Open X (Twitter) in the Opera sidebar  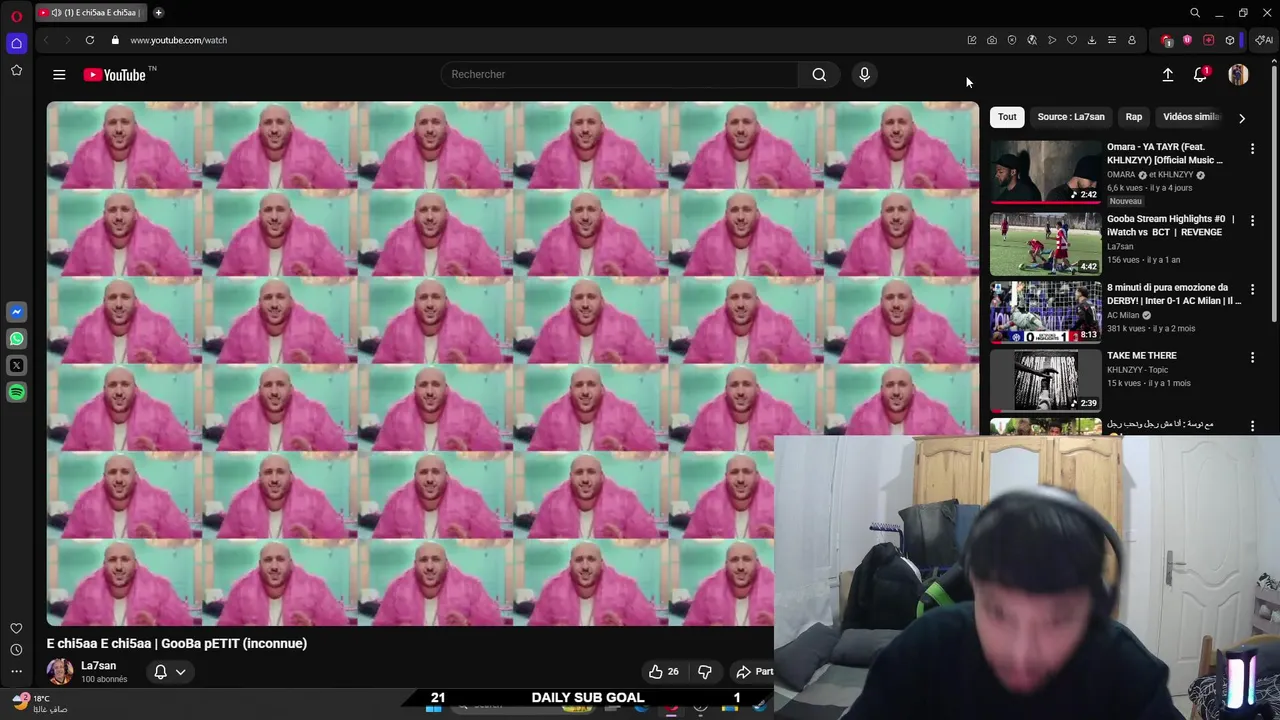click(16, 366)
